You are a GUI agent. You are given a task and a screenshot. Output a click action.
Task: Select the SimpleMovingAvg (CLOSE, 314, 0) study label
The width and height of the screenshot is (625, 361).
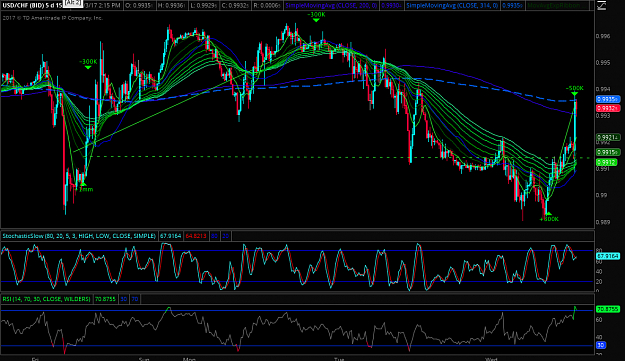tap(452, 6)
